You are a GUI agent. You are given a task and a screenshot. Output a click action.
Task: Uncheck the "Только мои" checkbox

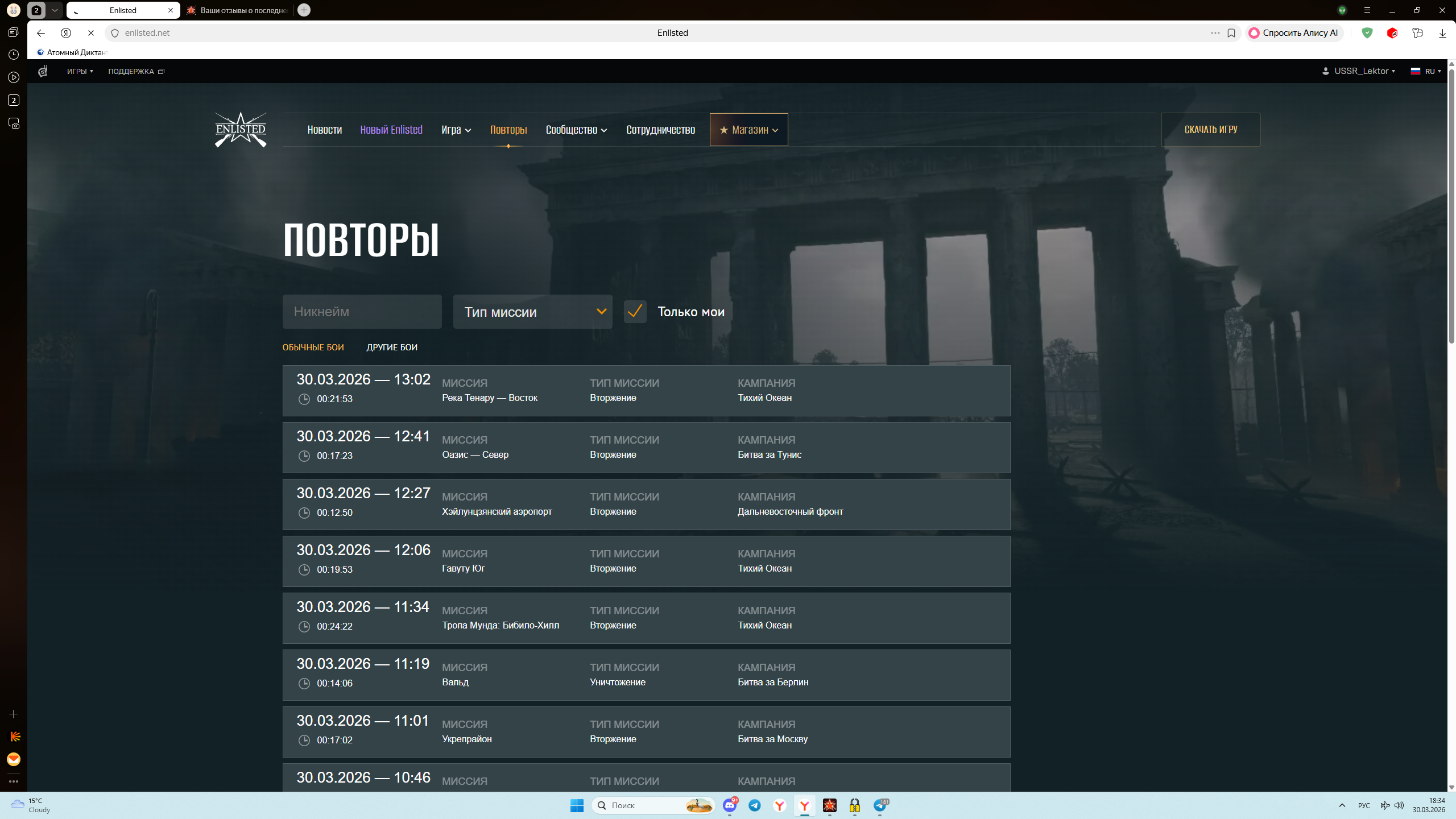point(635,312)
